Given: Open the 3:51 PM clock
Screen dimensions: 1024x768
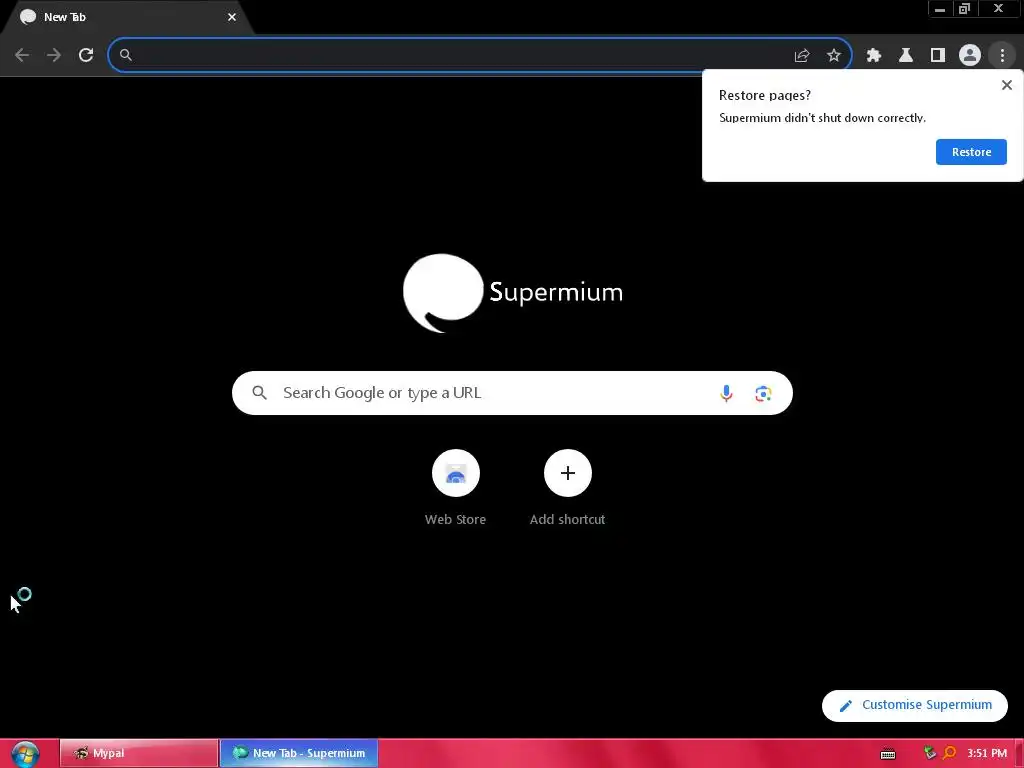Looking at the screenshot, I should tap(987, 753).
